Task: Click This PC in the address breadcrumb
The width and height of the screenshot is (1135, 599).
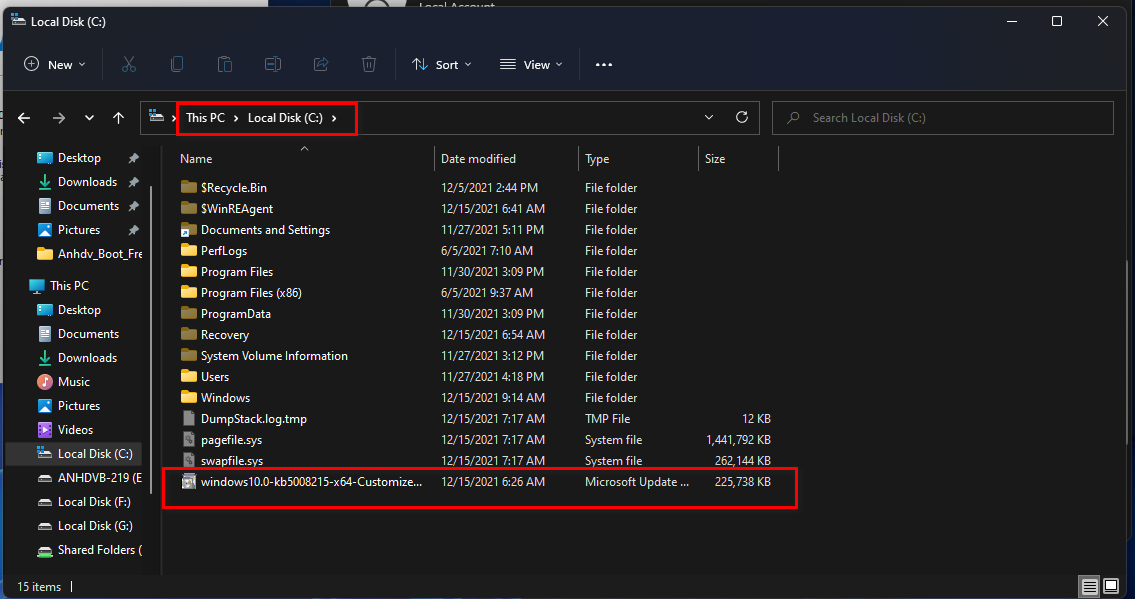Action: point(206,117)
